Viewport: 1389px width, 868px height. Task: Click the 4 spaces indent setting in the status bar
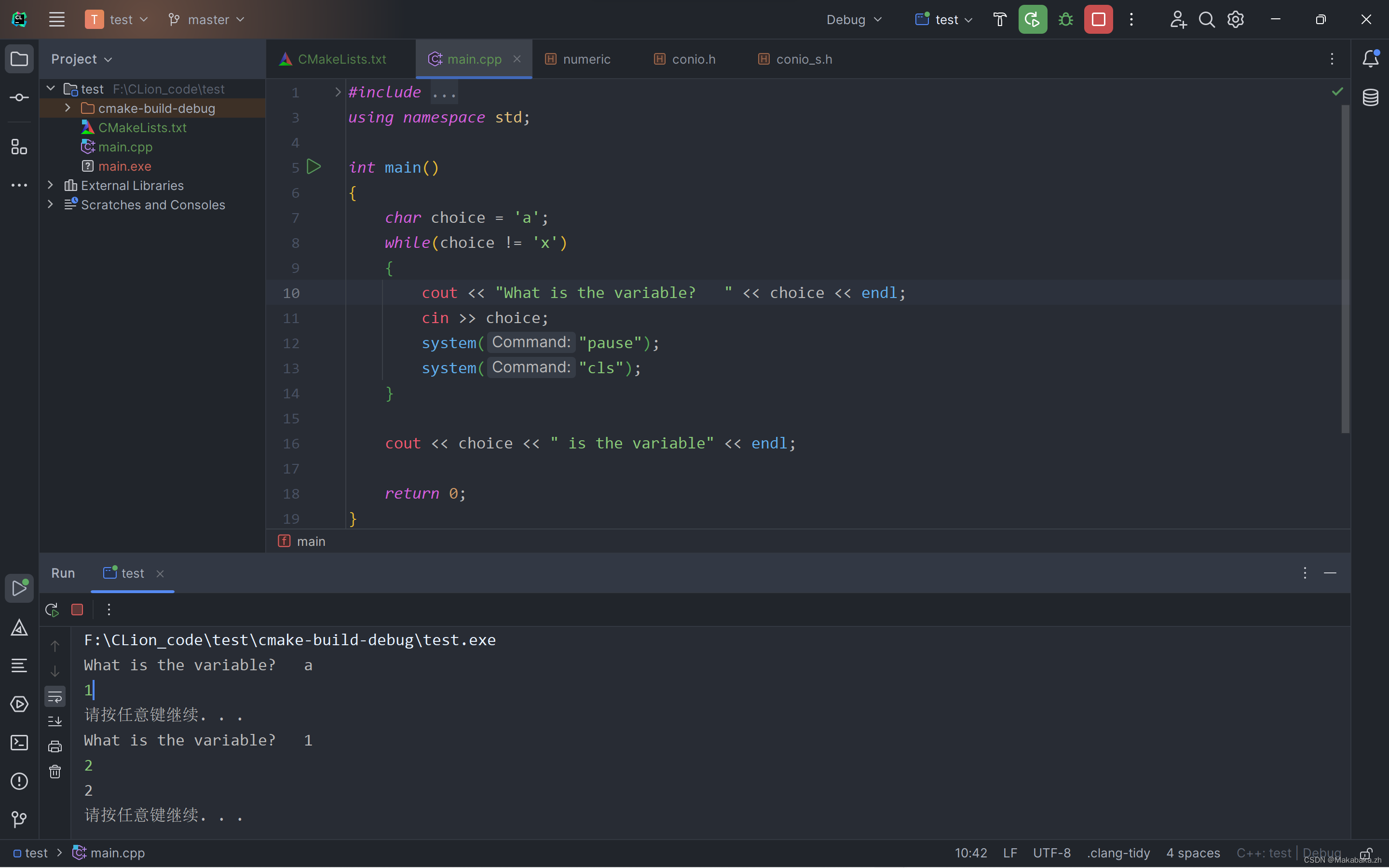(x=1192, y=853)
